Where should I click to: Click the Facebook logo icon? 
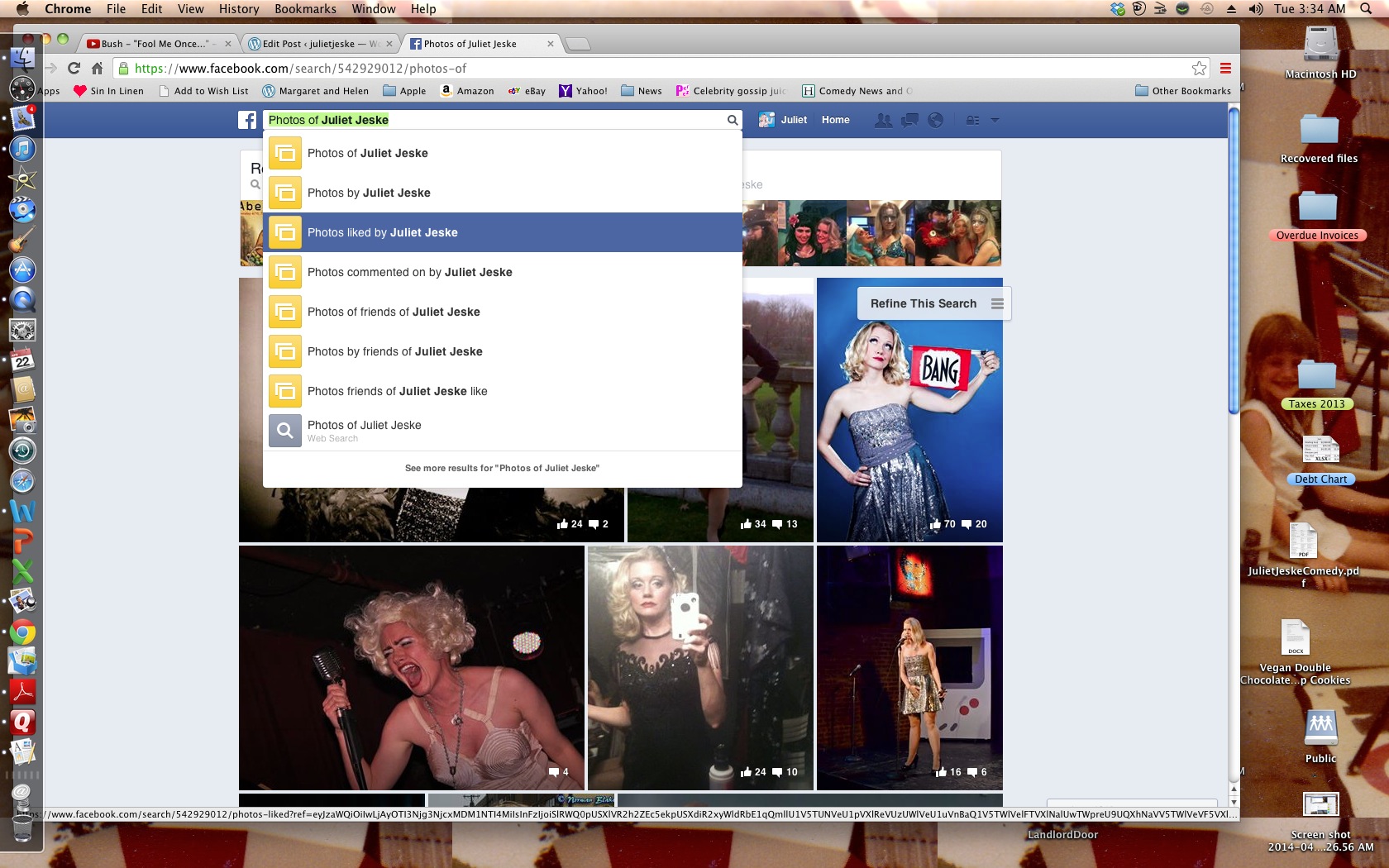coord(247,120)
